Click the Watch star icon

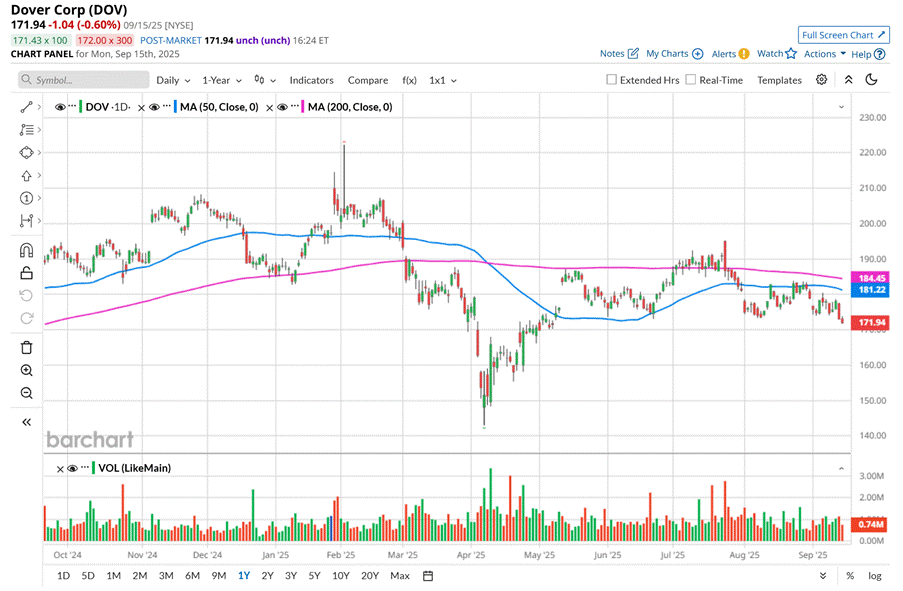click(x=791, y=54)
